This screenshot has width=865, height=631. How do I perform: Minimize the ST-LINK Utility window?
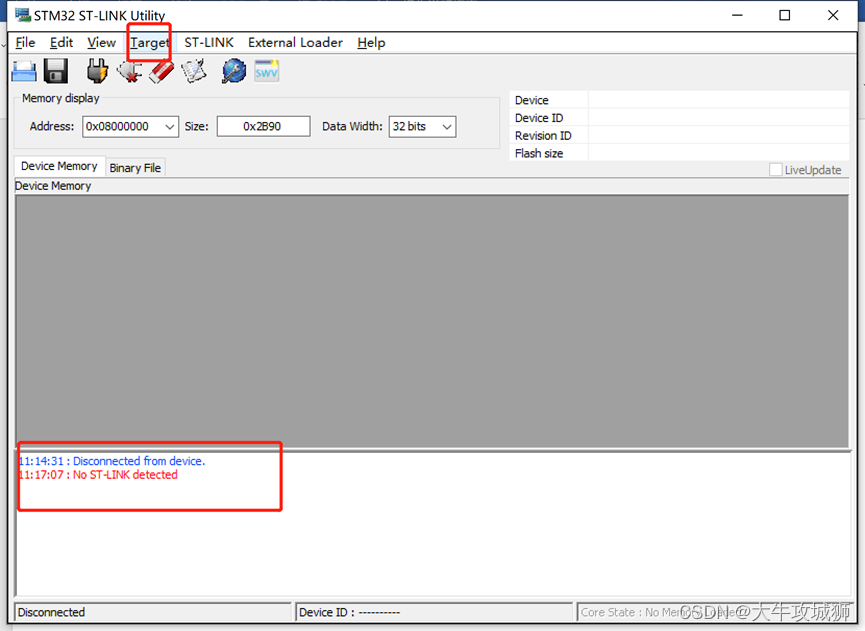pos(737,15)
